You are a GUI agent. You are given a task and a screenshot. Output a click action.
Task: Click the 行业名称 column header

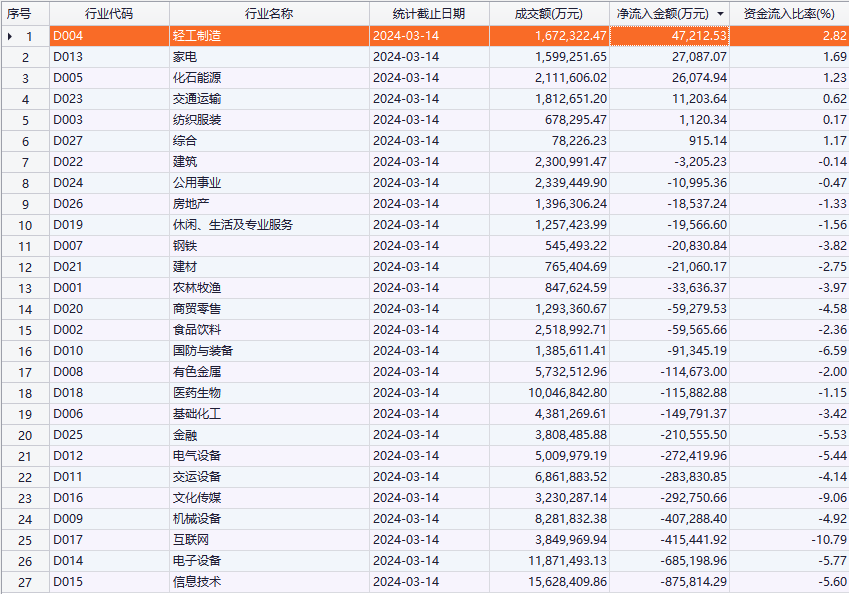pos(268,14)
